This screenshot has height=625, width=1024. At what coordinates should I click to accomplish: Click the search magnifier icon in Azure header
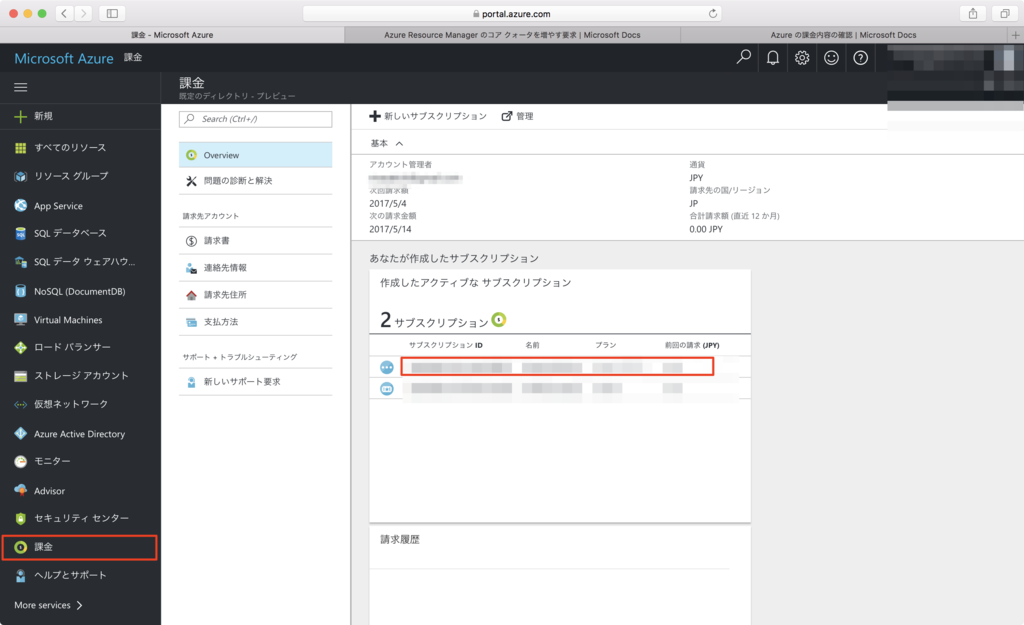(x=743, y=58)
